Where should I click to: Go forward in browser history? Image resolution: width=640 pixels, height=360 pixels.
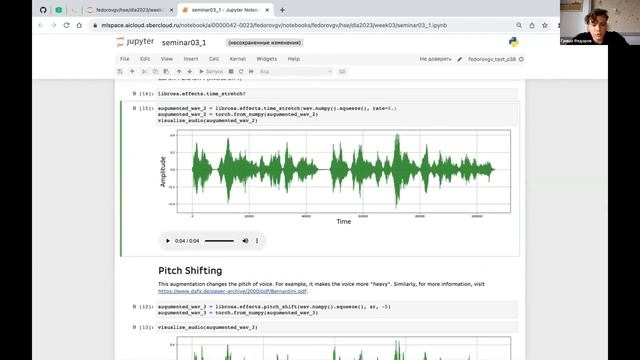53,25
